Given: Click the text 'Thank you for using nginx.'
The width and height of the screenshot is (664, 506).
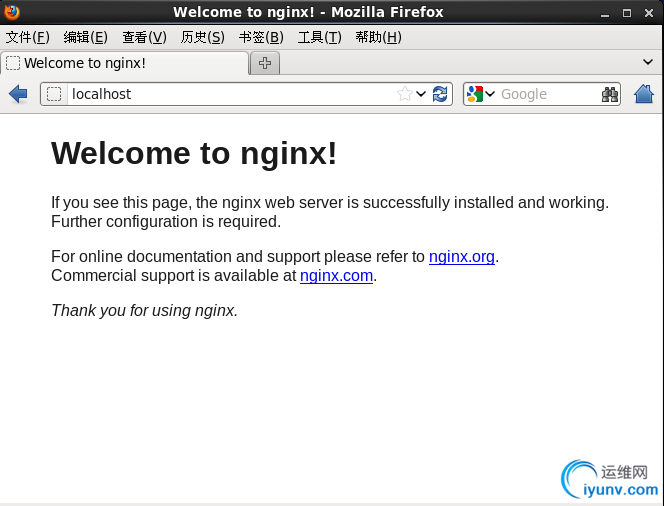Looking at the screenshot, I should [x=144, y=311].
